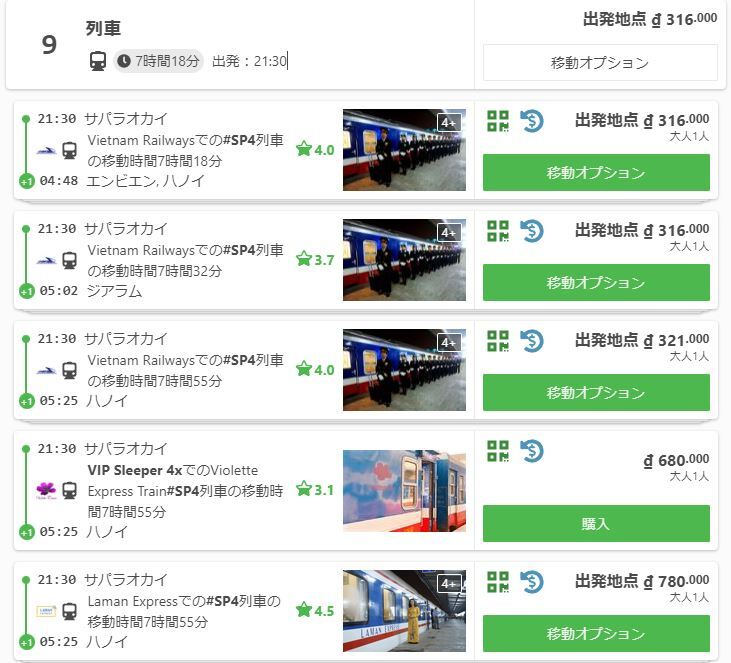
Task: Click 4.5 star rating on Laman Express
Action: (315, 611)
